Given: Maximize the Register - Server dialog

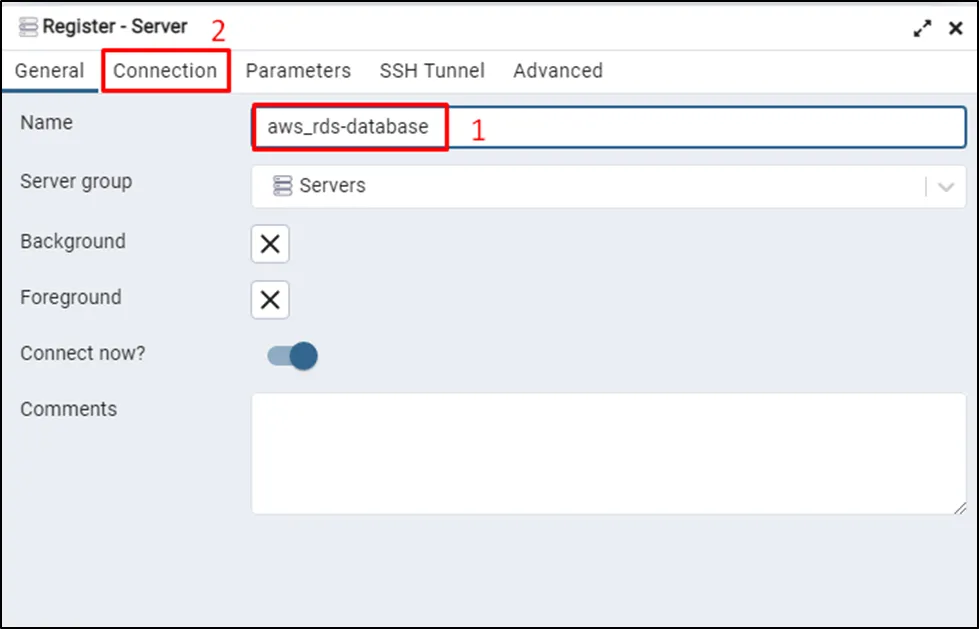Looking at the screenshot, I should [x=922, y=29].
